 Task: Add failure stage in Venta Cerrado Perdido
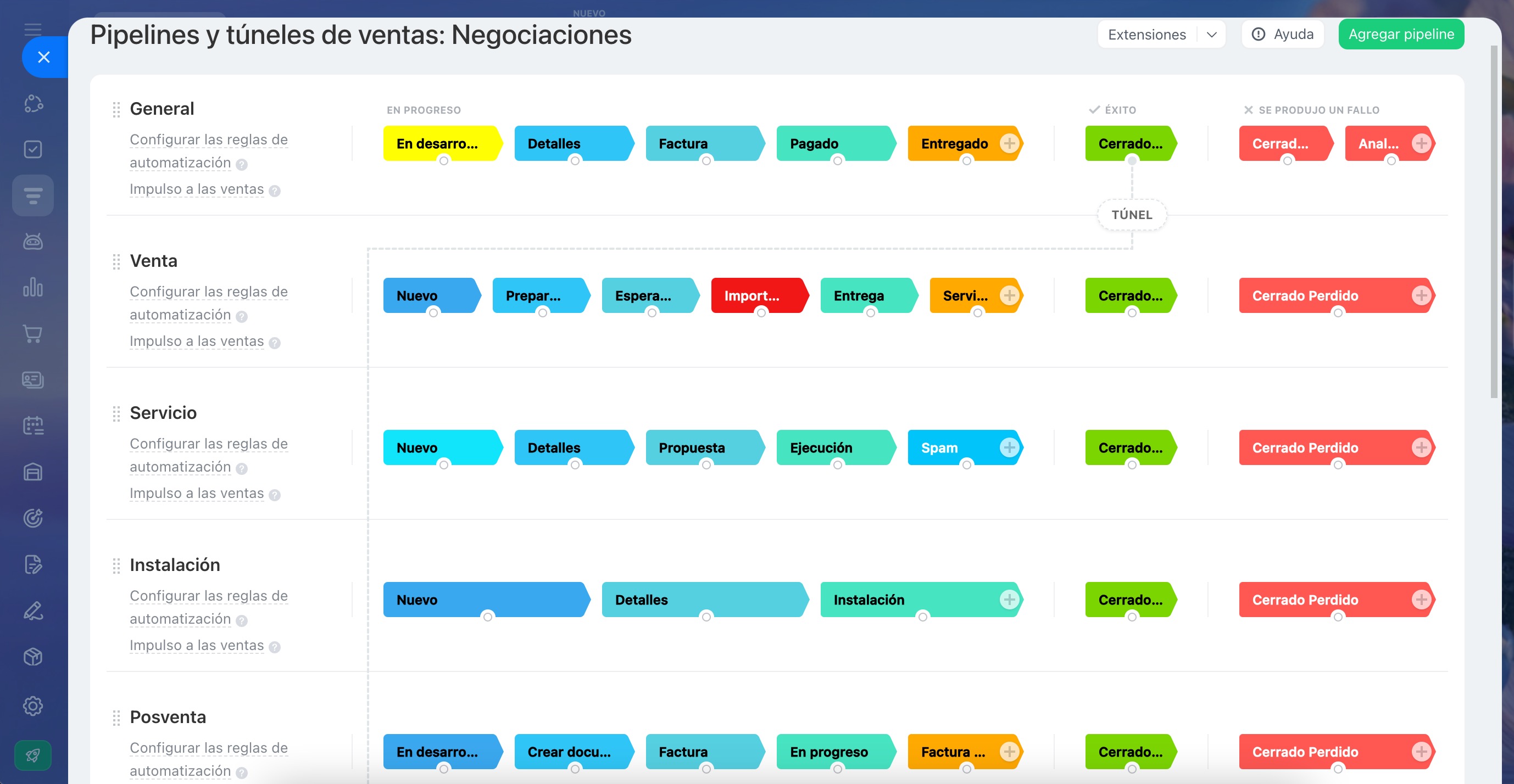[1421, 295]
